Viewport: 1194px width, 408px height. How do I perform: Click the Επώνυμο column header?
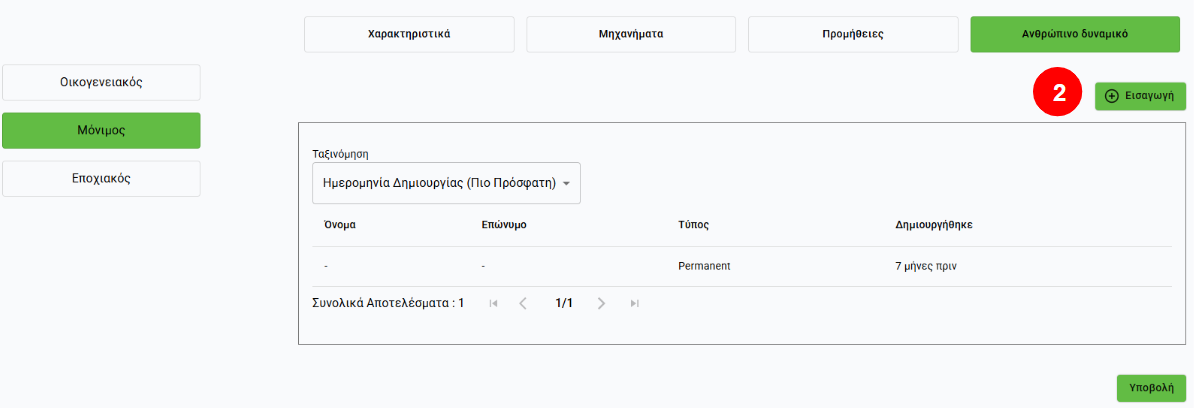pyautogui.click(x=504, y=225)
